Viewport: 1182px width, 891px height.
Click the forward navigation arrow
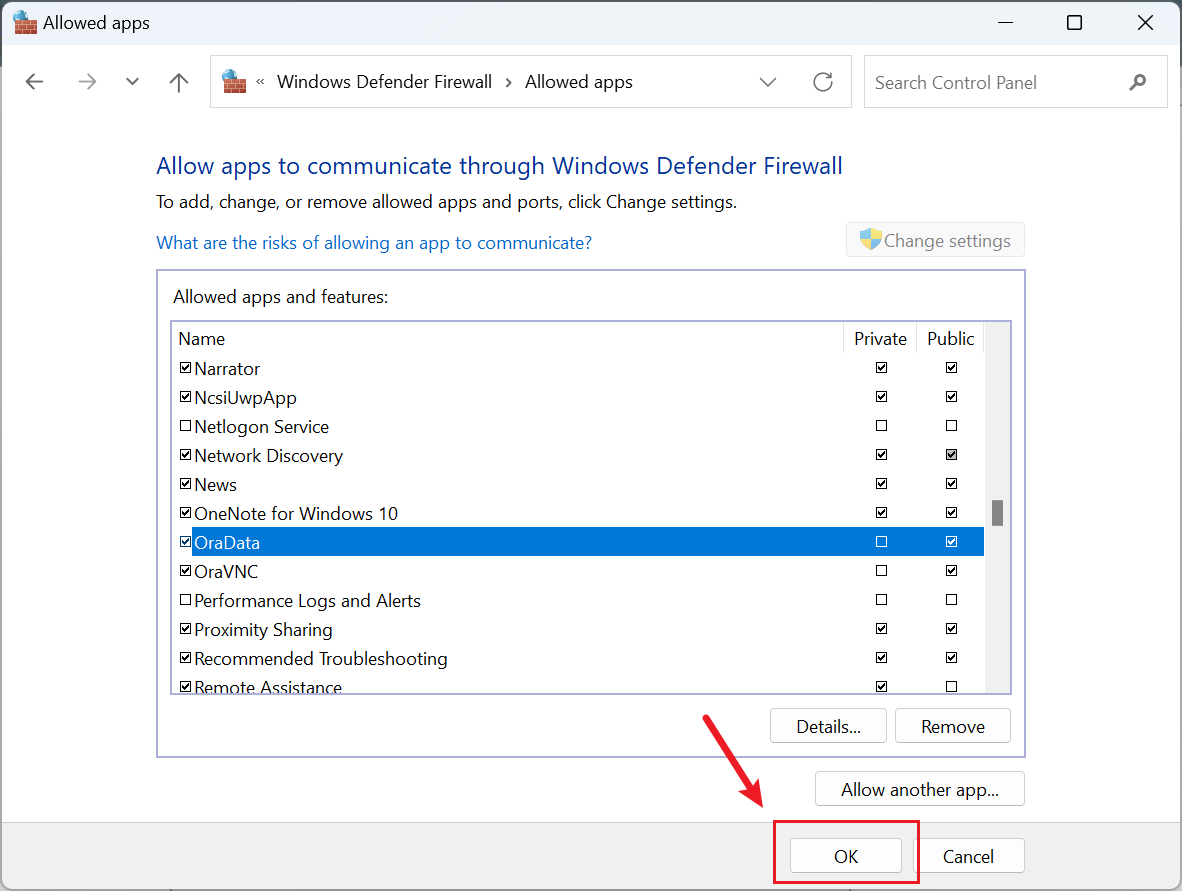point(87,81)
